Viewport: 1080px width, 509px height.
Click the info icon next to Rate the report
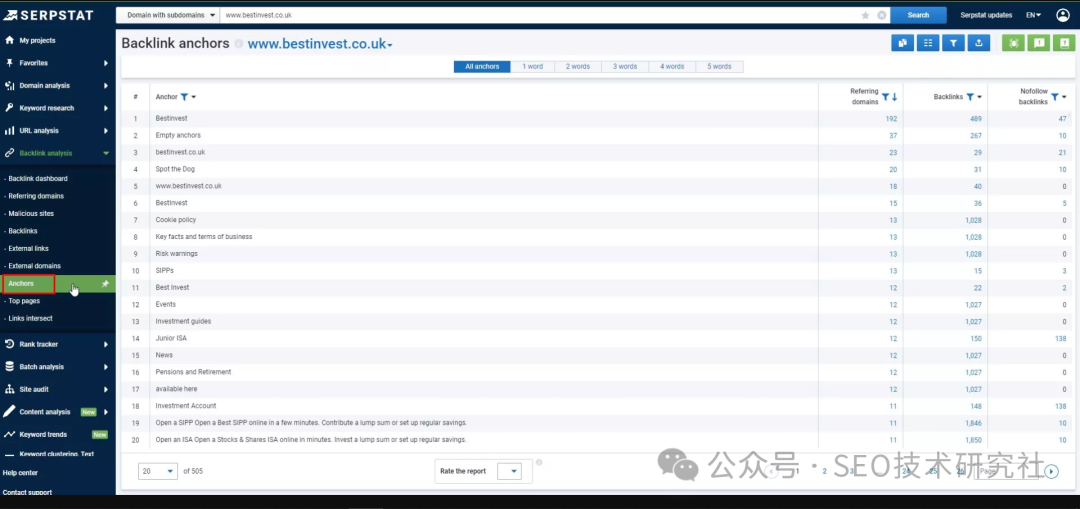pos(539,462)
